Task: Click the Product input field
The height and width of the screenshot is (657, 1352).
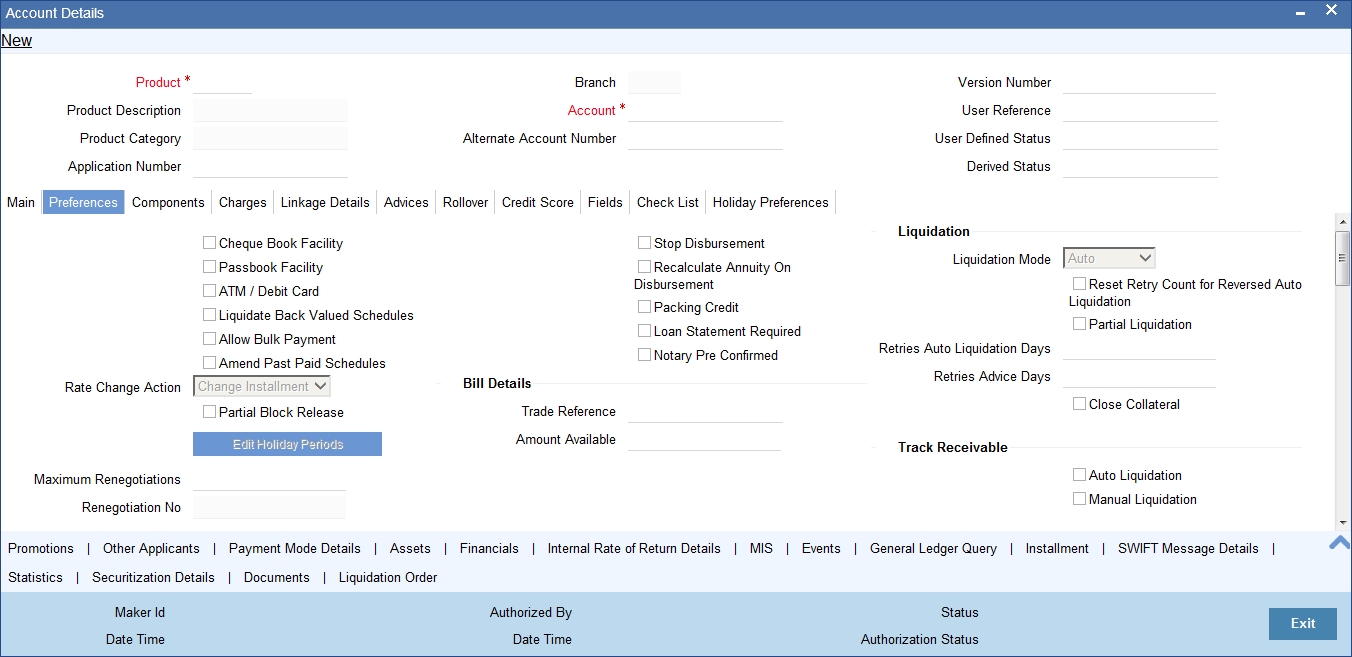Action: [x=222, y=82]
